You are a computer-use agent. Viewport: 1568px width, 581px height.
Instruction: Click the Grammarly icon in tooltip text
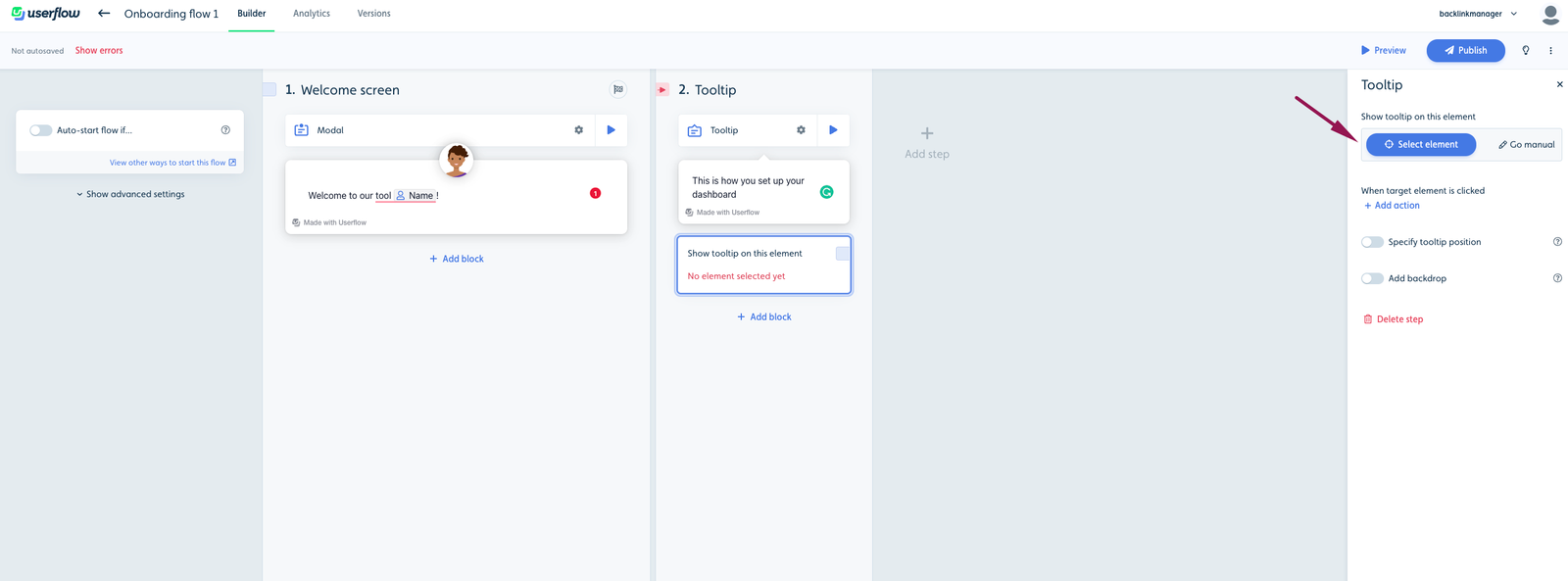point(826,192)
